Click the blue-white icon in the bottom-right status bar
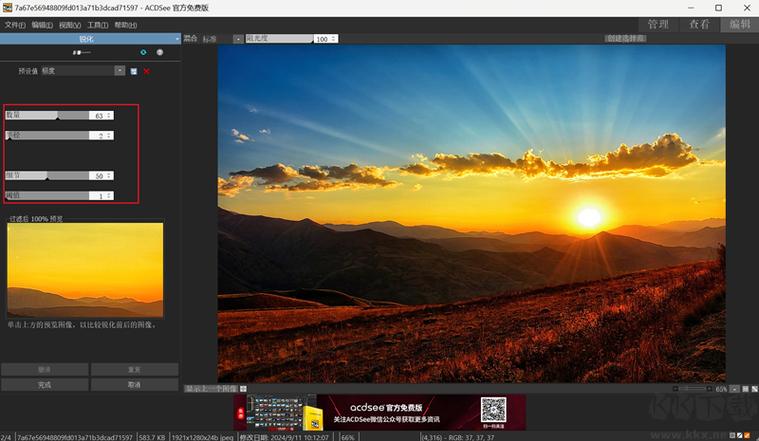This screenshot has width=759, height=441. (740, 436)
